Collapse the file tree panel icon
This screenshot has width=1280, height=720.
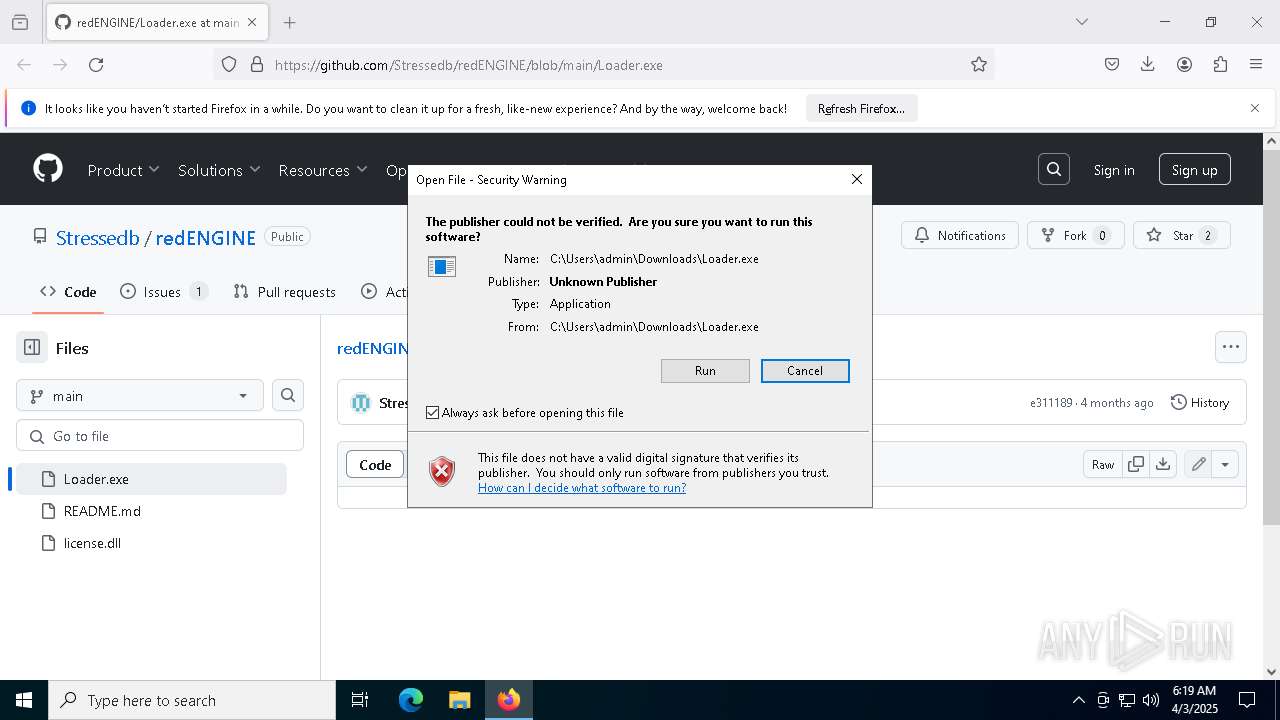click(x=32, y=348)
